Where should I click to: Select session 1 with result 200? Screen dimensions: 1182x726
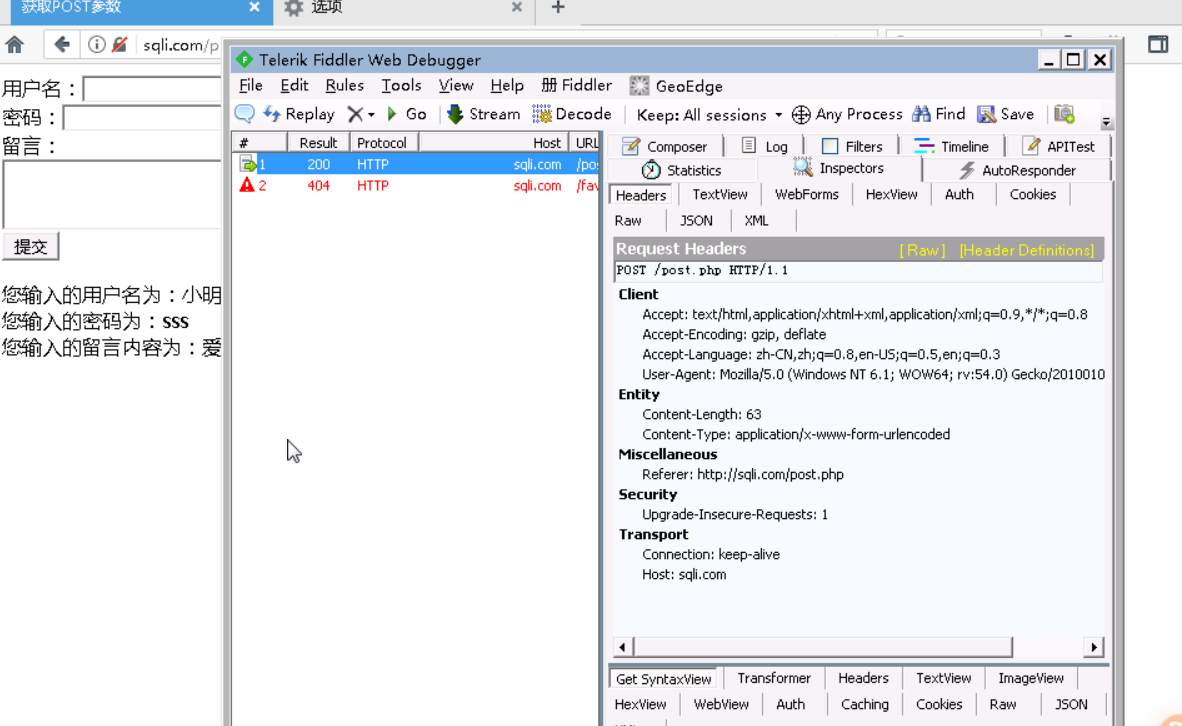click(x=416, y=164)
